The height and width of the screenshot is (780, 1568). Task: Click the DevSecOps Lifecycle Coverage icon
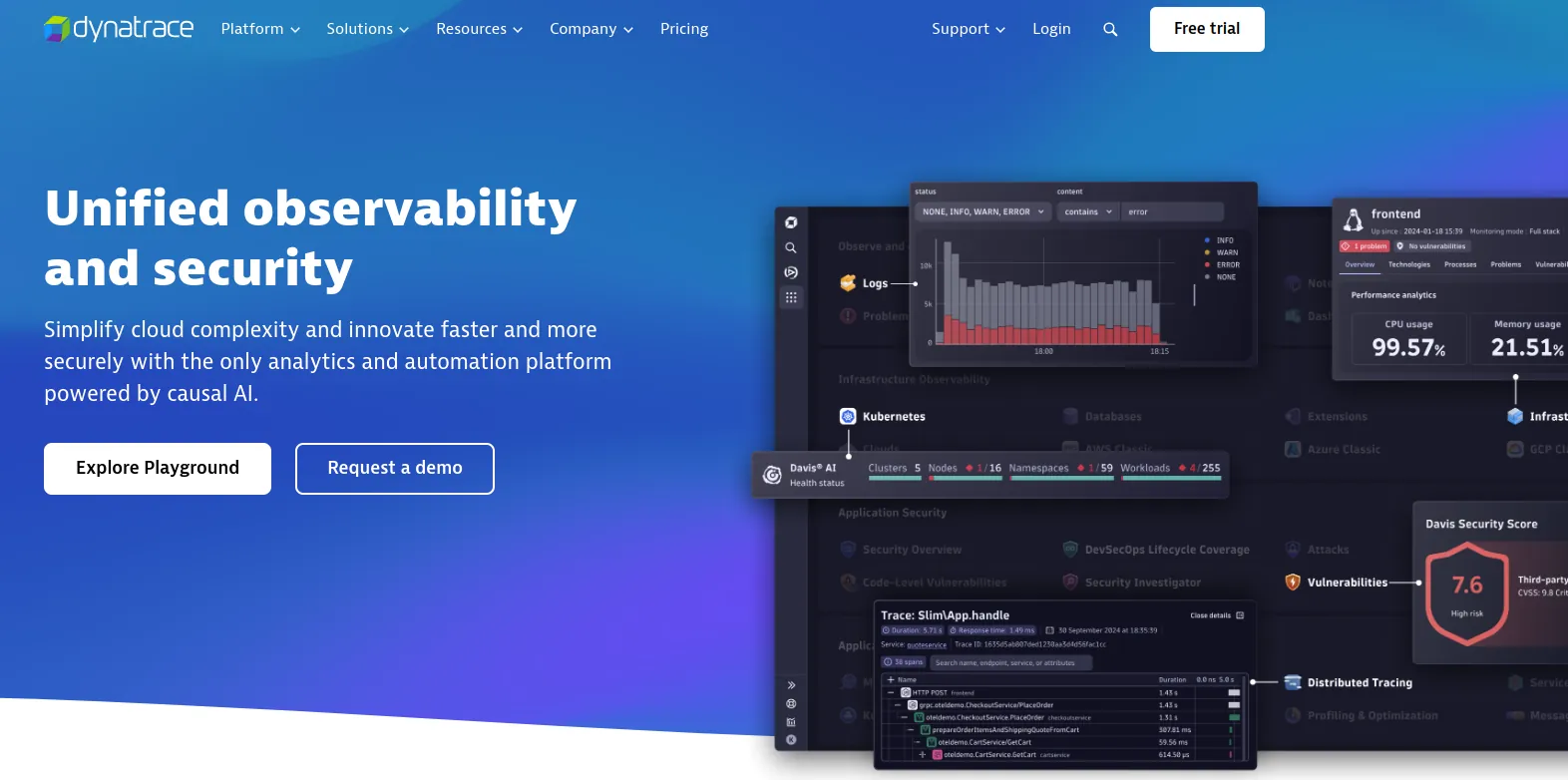(1070, 549)
